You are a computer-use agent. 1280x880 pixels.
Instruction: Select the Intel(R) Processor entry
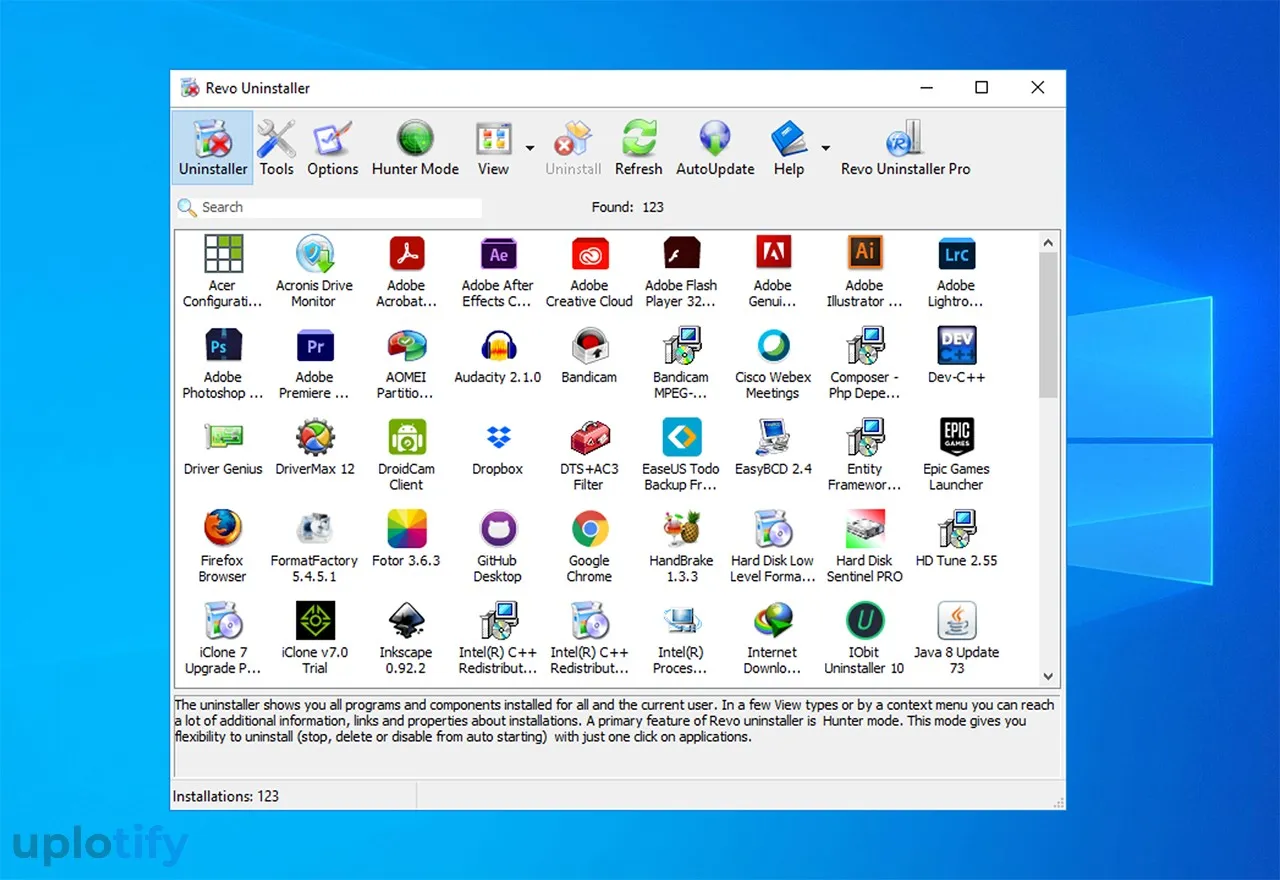click(681, 639)
